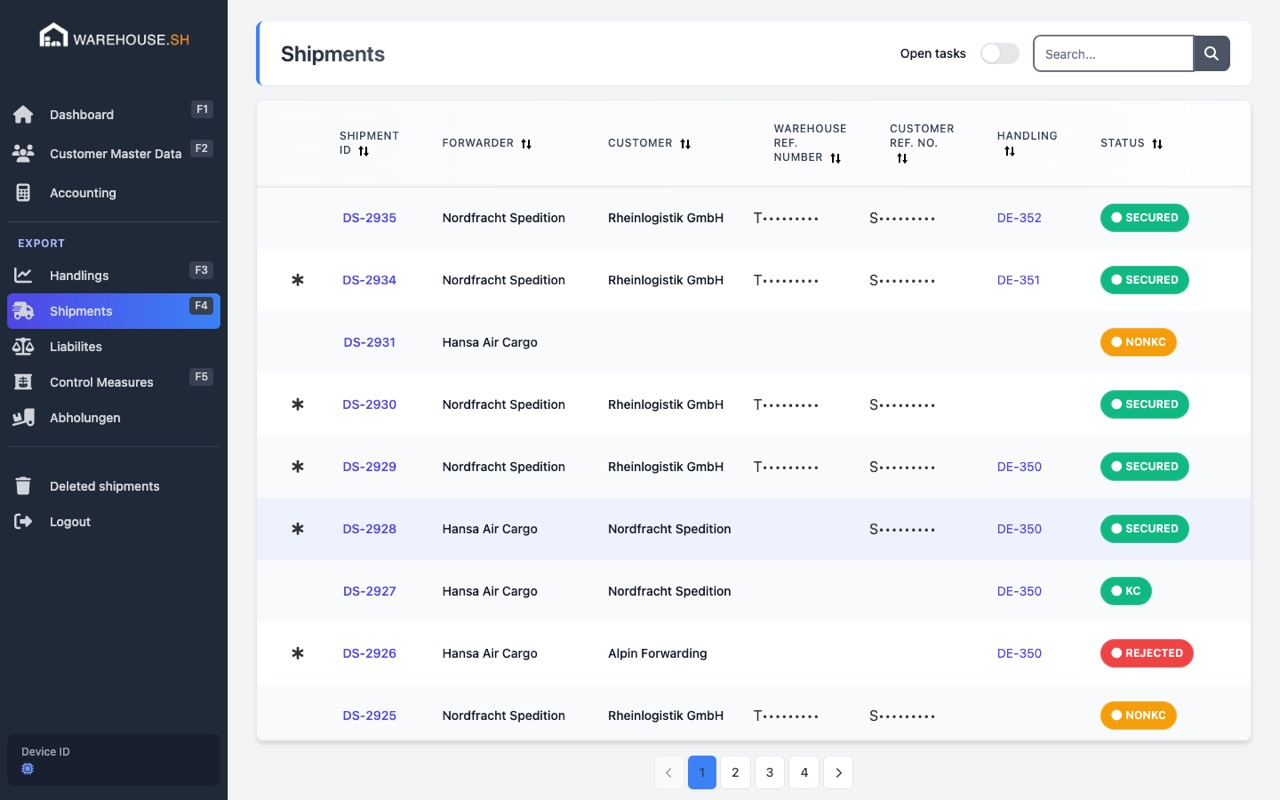Image resolution: width=1280 pixels, height=800 pixels.
Task: Click the KC status badge on DS-2927
Action: [x=1126, y=591]
